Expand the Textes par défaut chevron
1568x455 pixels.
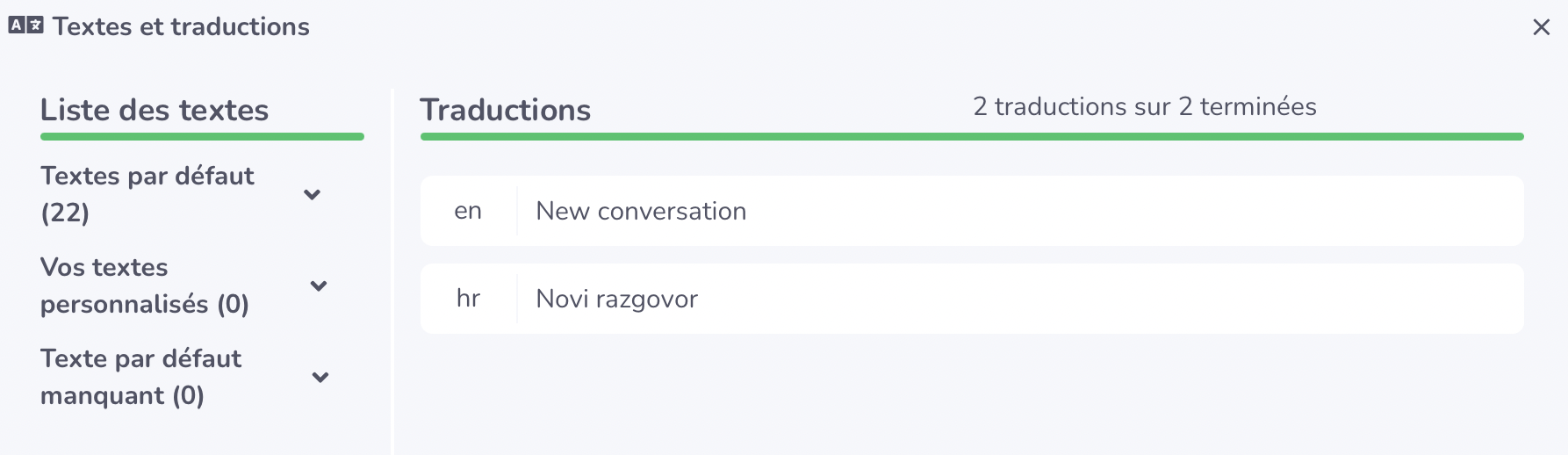(312, 194)
